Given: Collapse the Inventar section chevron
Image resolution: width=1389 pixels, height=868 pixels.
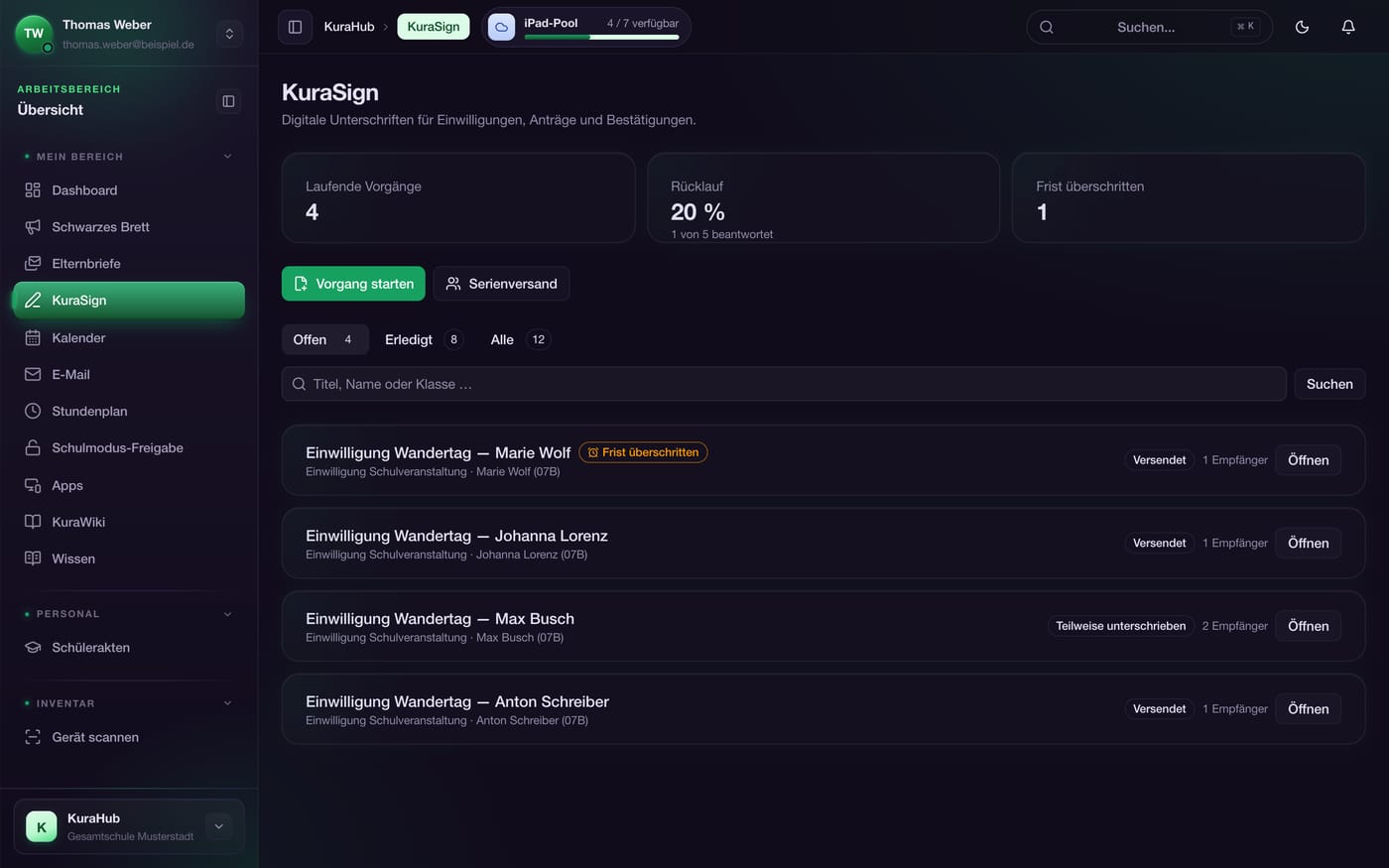Looking at the screenshot, I should pos(227,703).
